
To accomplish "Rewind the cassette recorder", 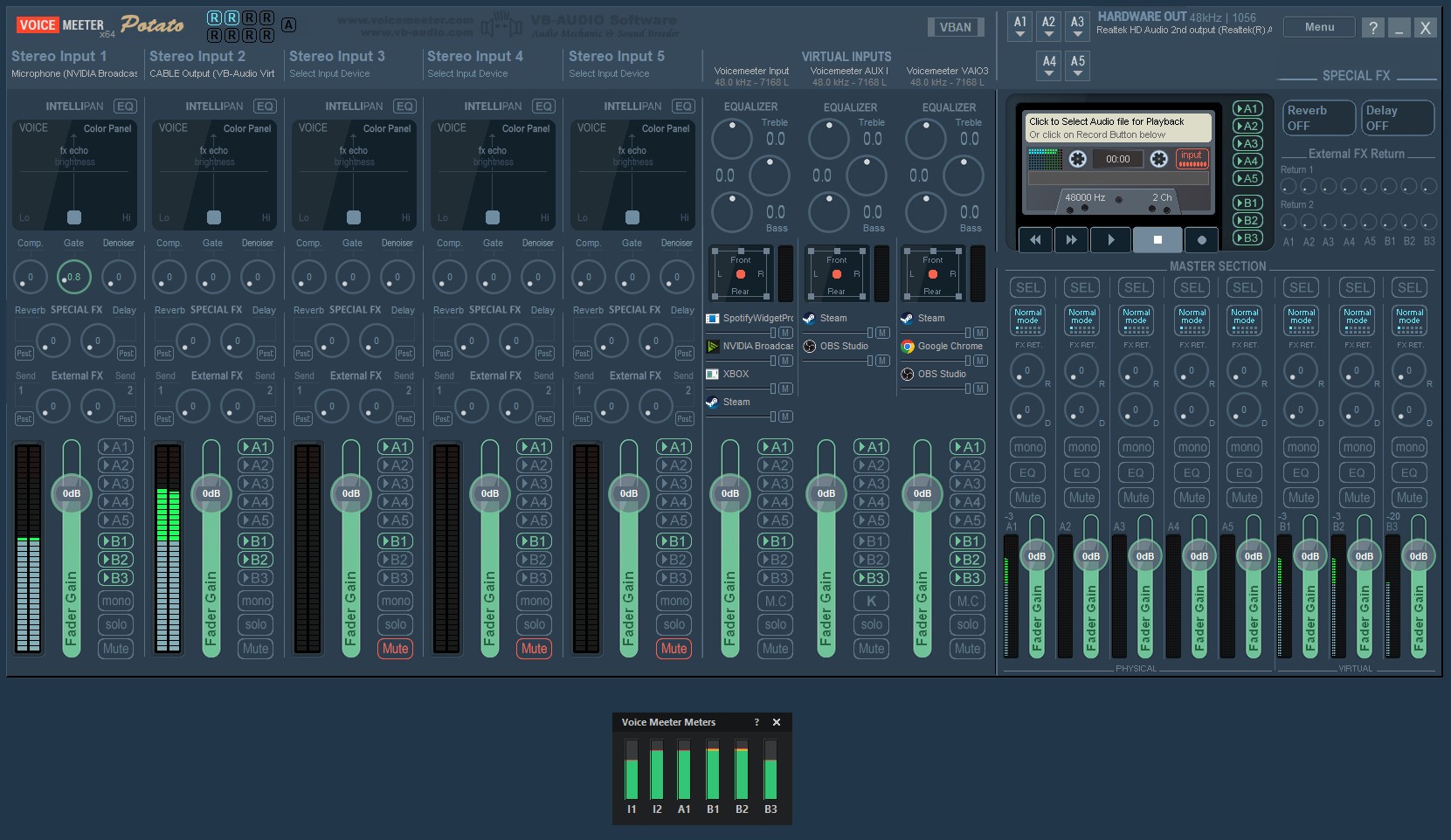I will coord(1035,239).
